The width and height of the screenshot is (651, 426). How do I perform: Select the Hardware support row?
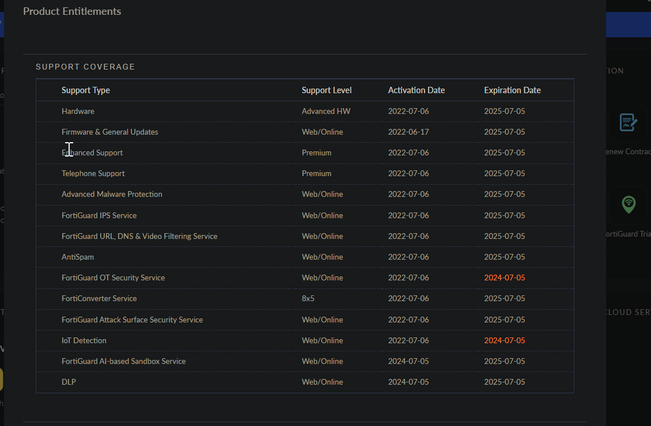click(x=78, y=111)
